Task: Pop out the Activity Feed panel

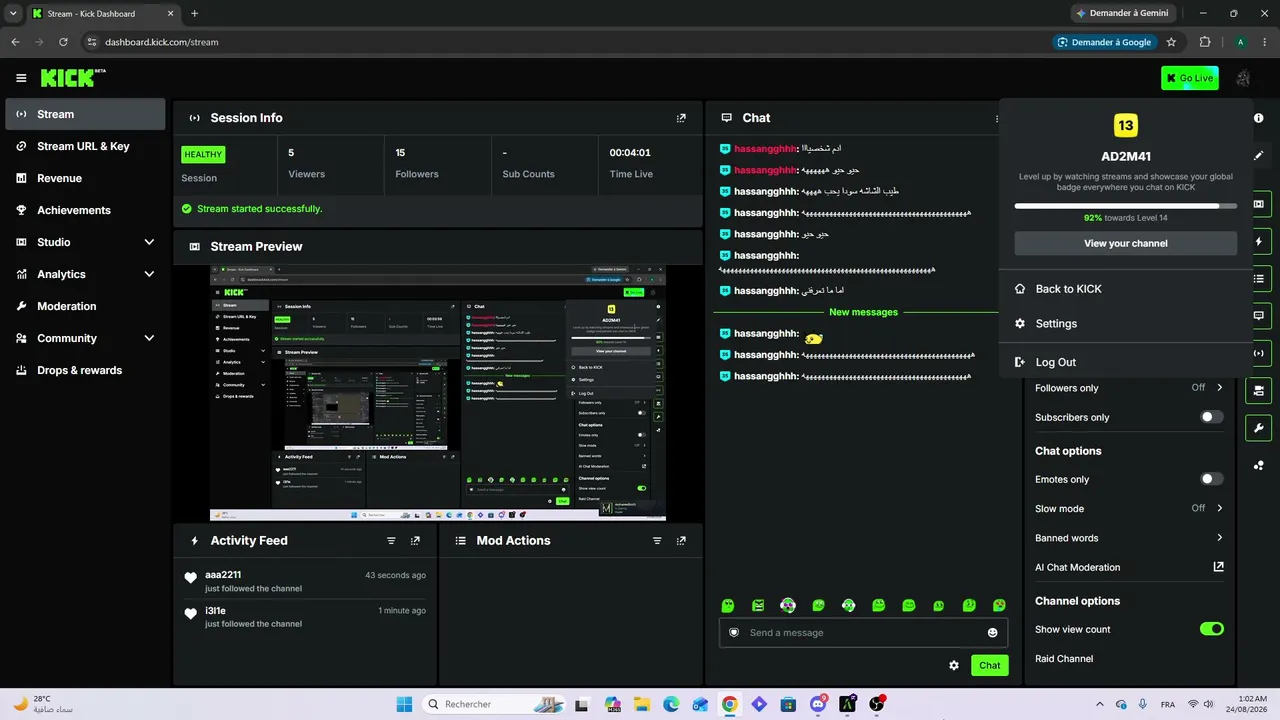Action: [x=415, y=541]
